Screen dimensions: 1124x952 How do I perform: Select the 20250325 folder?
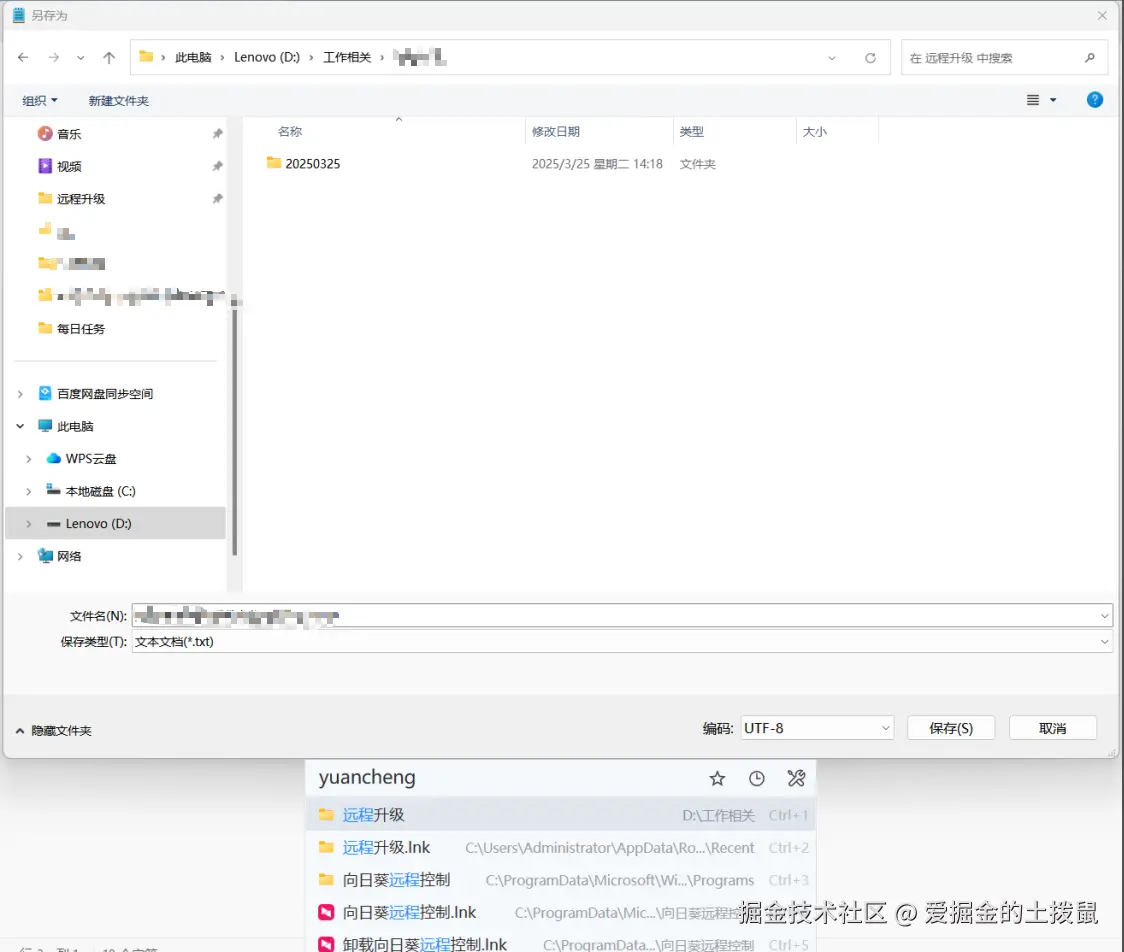(x=313, y=163)
